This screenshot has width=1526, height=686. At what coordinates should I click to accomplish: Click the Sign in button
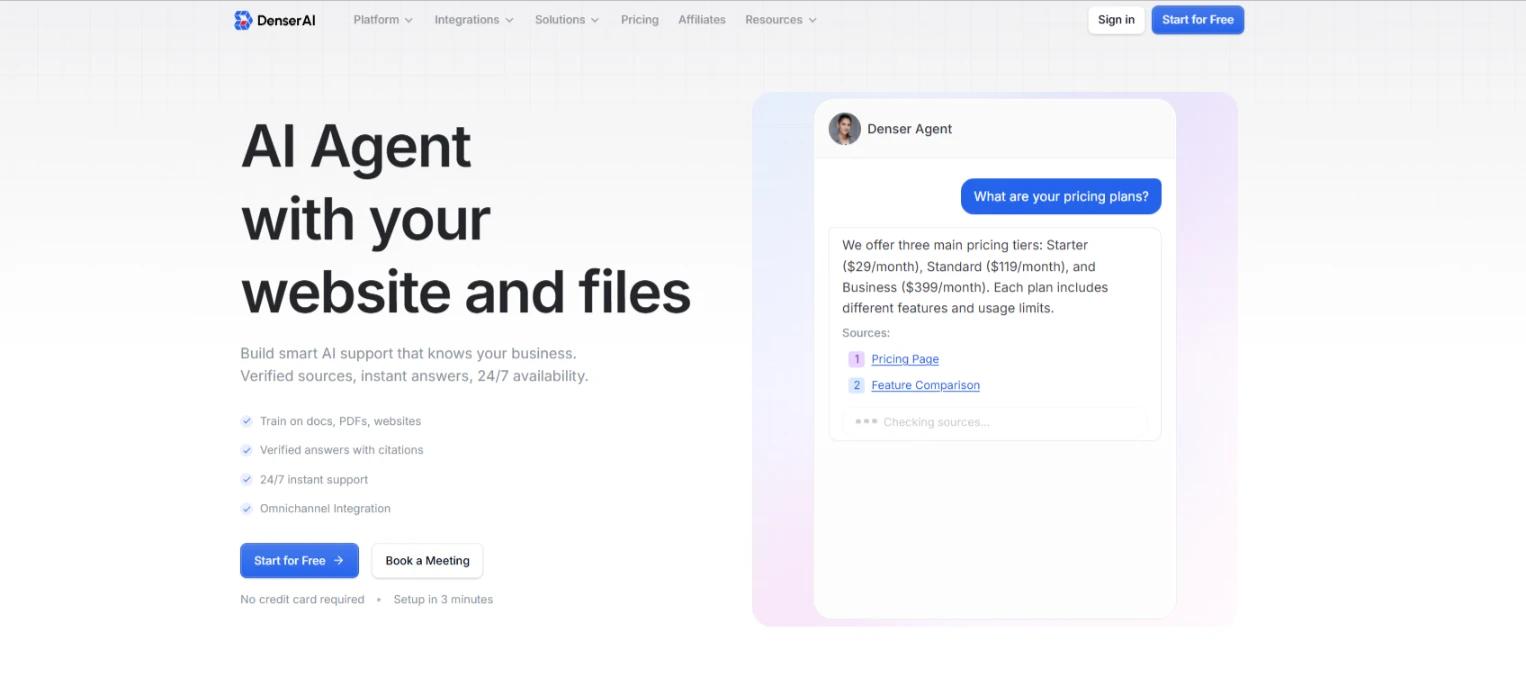pos(1116,19)
